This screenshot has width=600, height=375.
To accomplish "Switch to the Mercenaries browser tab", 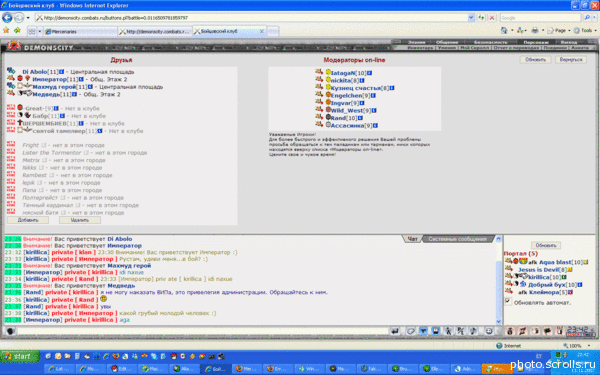I will (x=80, y=31).
